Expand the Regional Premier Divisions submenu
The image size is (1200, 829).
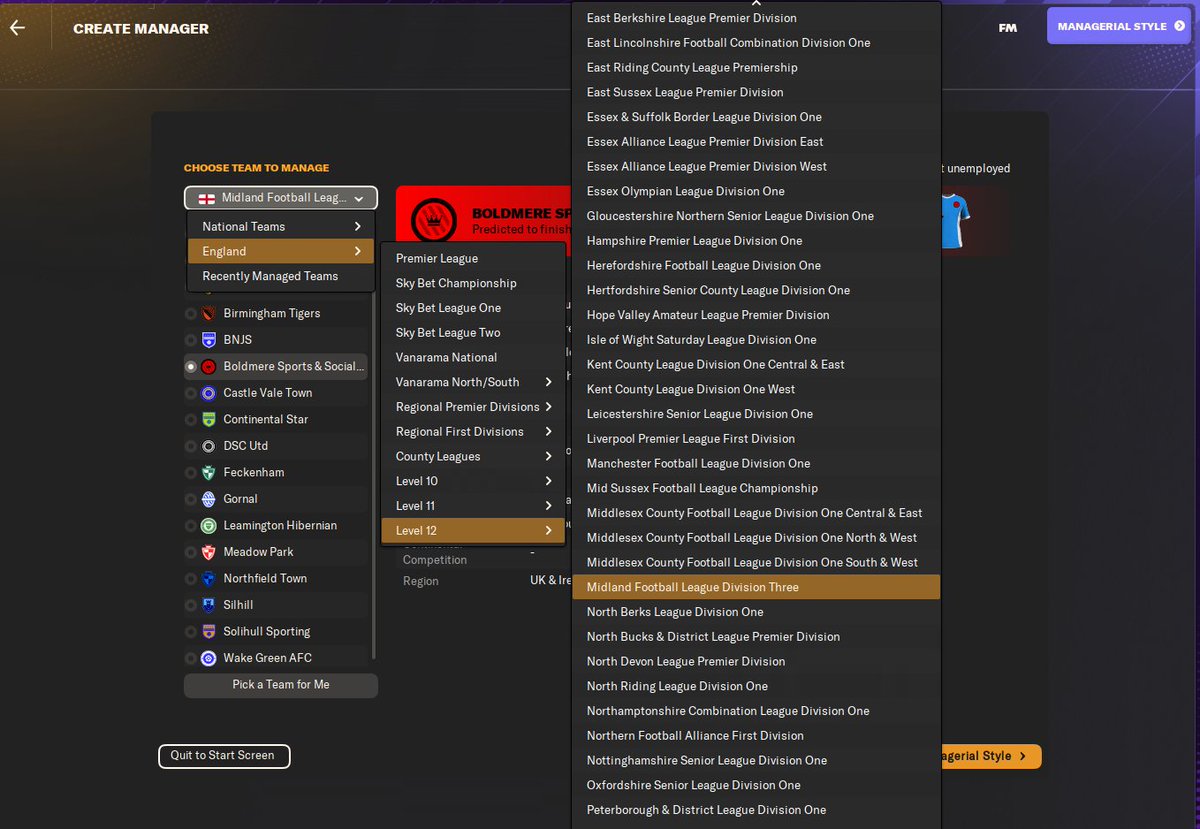pos(473,407)
